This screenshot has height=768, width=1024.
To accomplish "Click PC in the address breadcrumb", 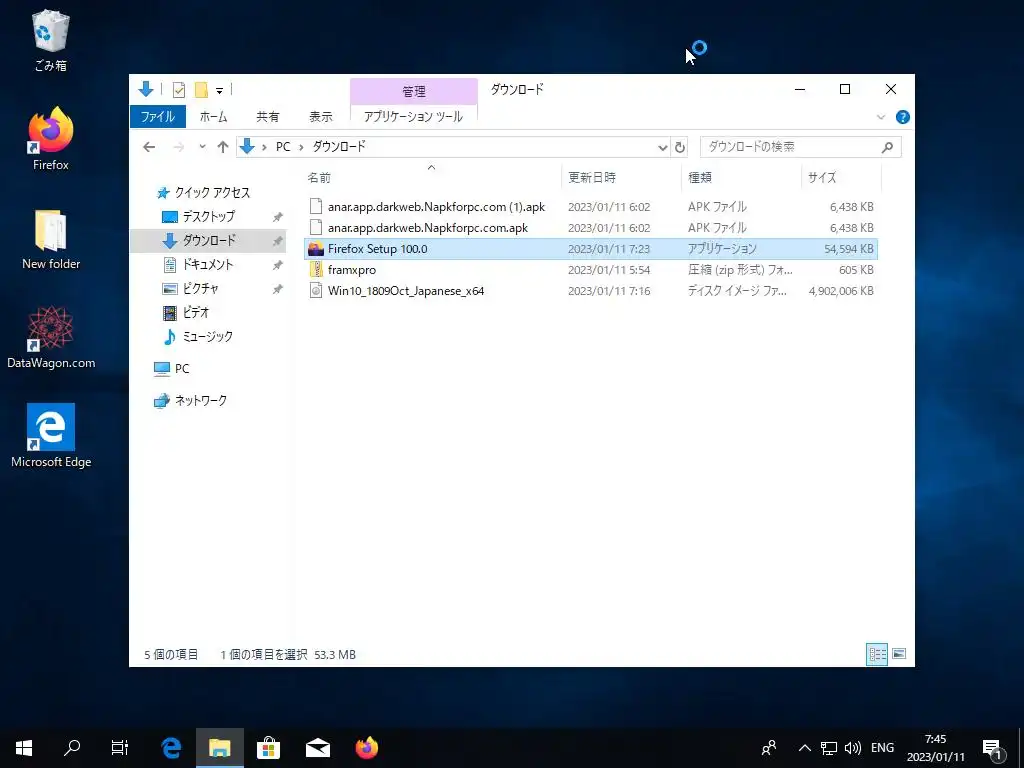I will pyautogui.click(x=283, y=147).
